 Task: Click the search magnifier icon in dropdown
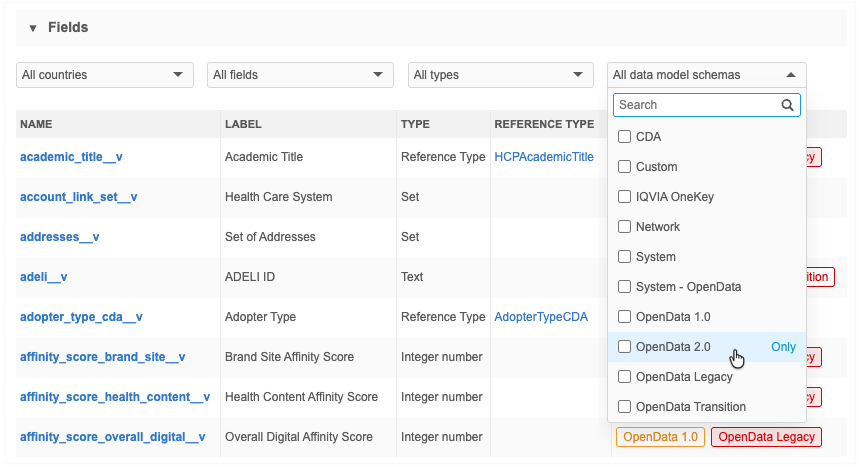(x=788, y=105)
